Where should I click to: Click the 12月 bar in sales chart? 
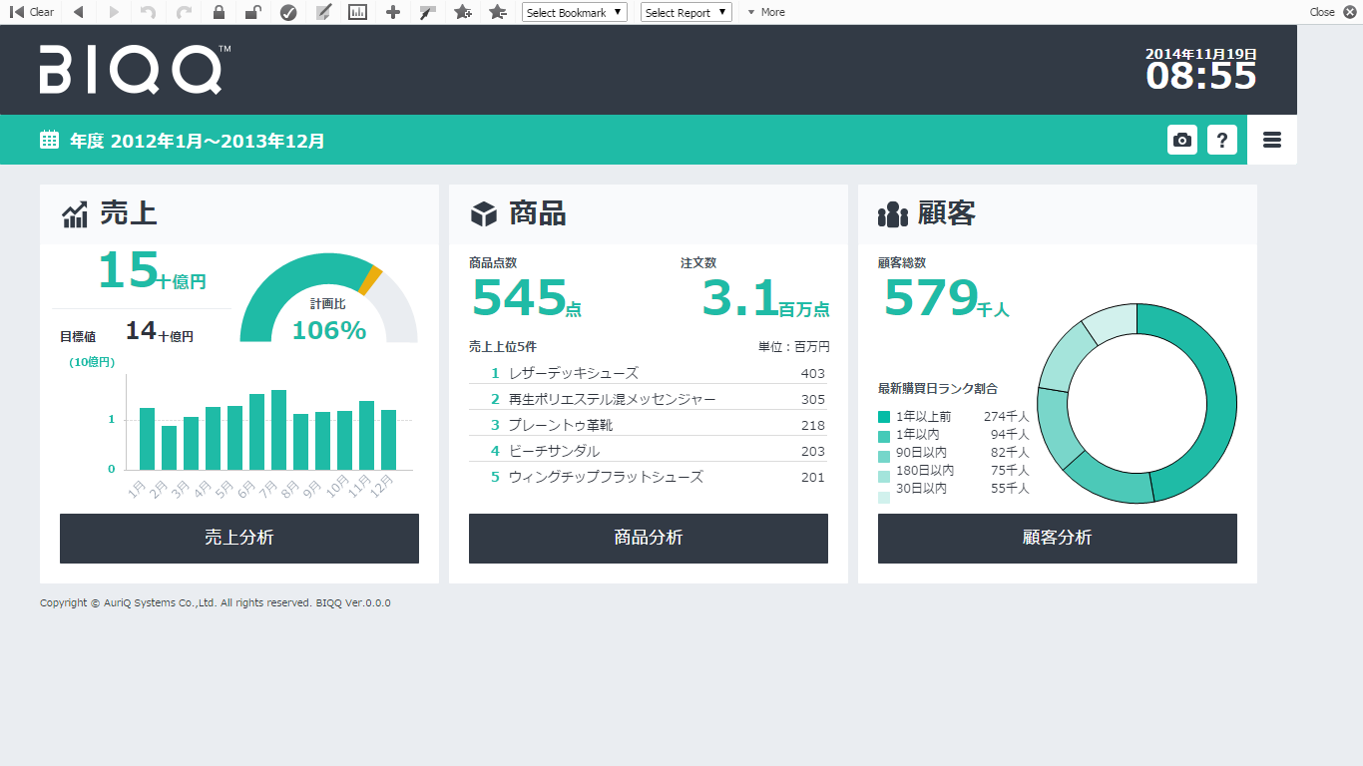click(389, 440)
